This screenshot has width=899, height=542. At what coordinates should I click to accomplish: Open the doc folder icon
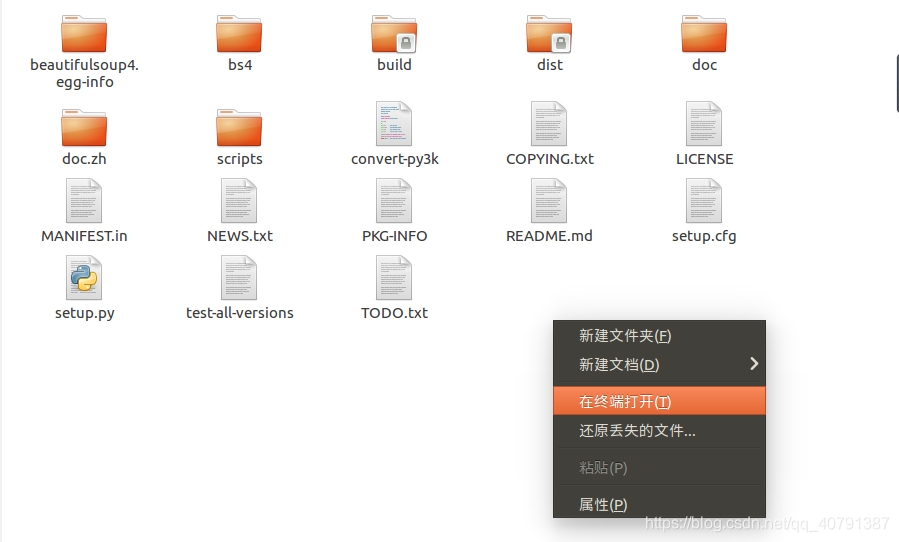(x=703, y=34)
